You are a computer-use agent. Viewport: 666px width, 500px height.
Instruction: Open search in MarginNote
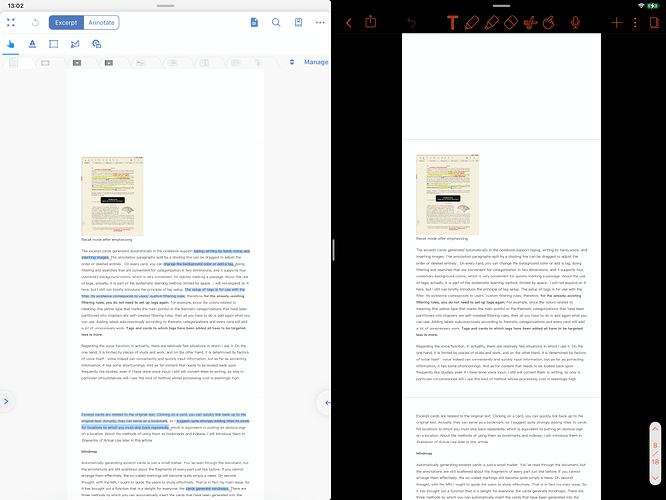[276, 23]
